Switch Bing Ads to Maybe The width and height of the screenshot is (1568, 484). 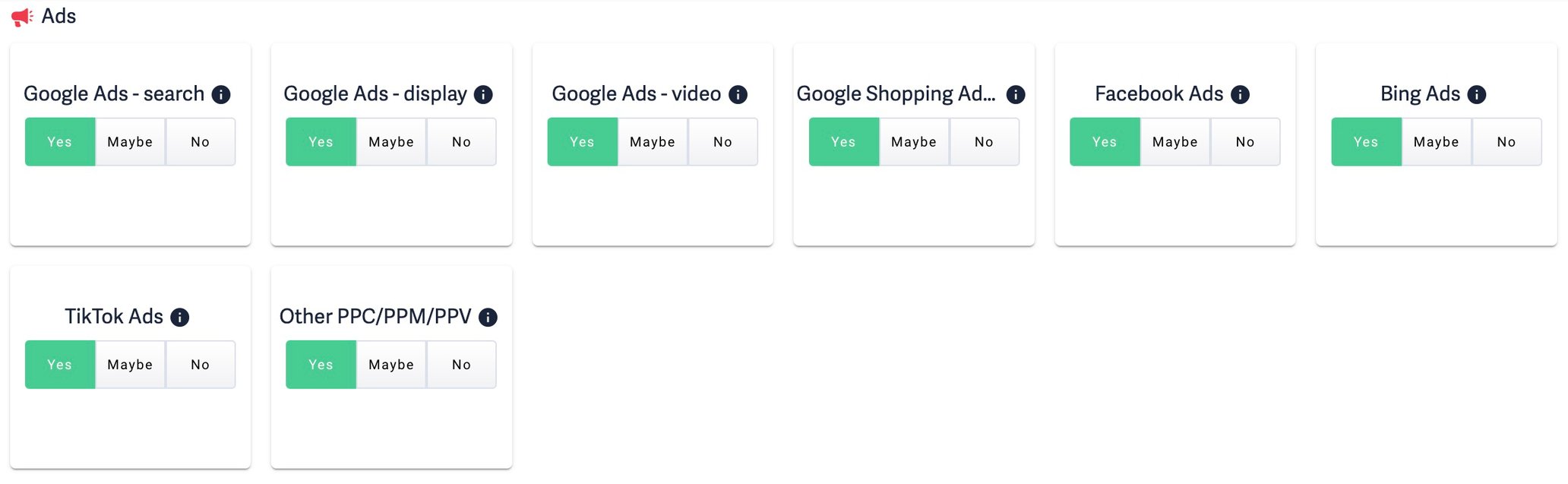coord(1436,141)
